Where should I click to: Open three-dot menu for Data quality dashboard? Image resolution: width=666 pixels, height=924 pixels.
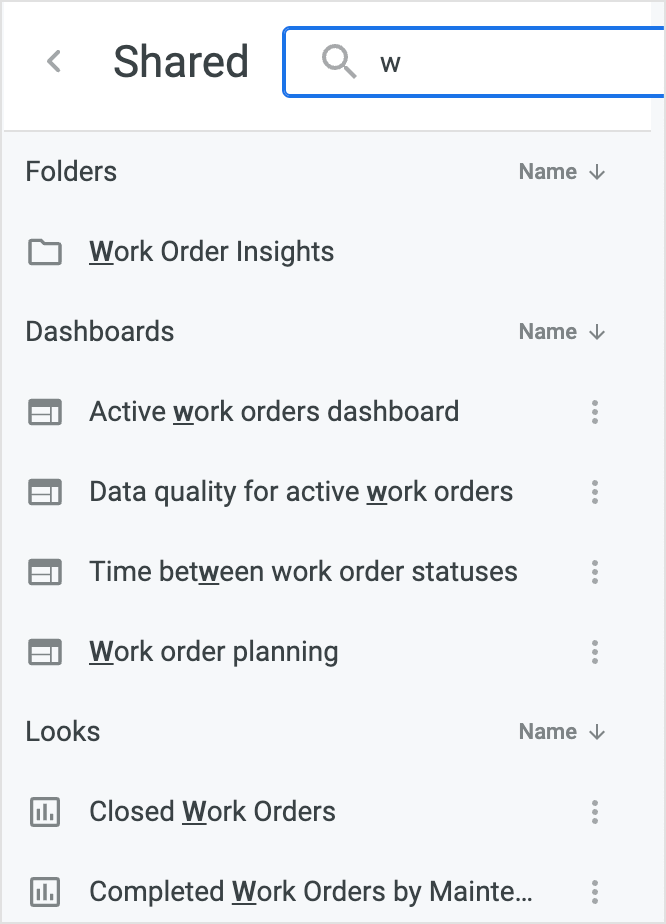(x=595, y=492)
